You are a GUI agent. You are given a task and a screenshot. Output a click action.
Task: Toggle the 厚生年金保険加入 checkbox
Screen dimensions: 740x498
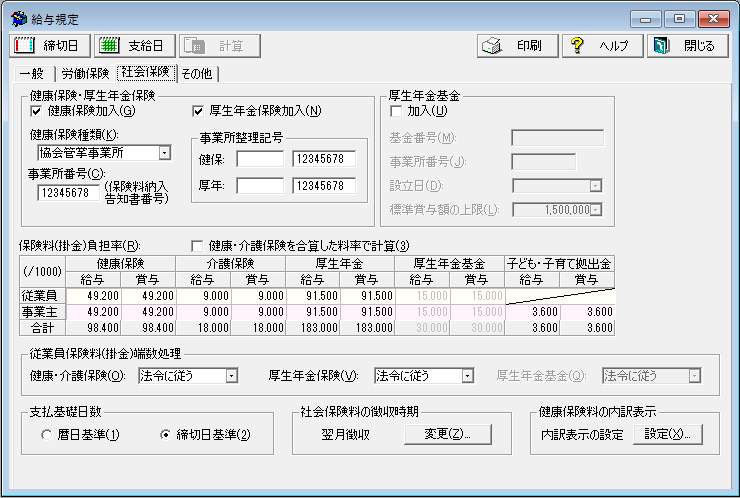click(x=198, y=111)
